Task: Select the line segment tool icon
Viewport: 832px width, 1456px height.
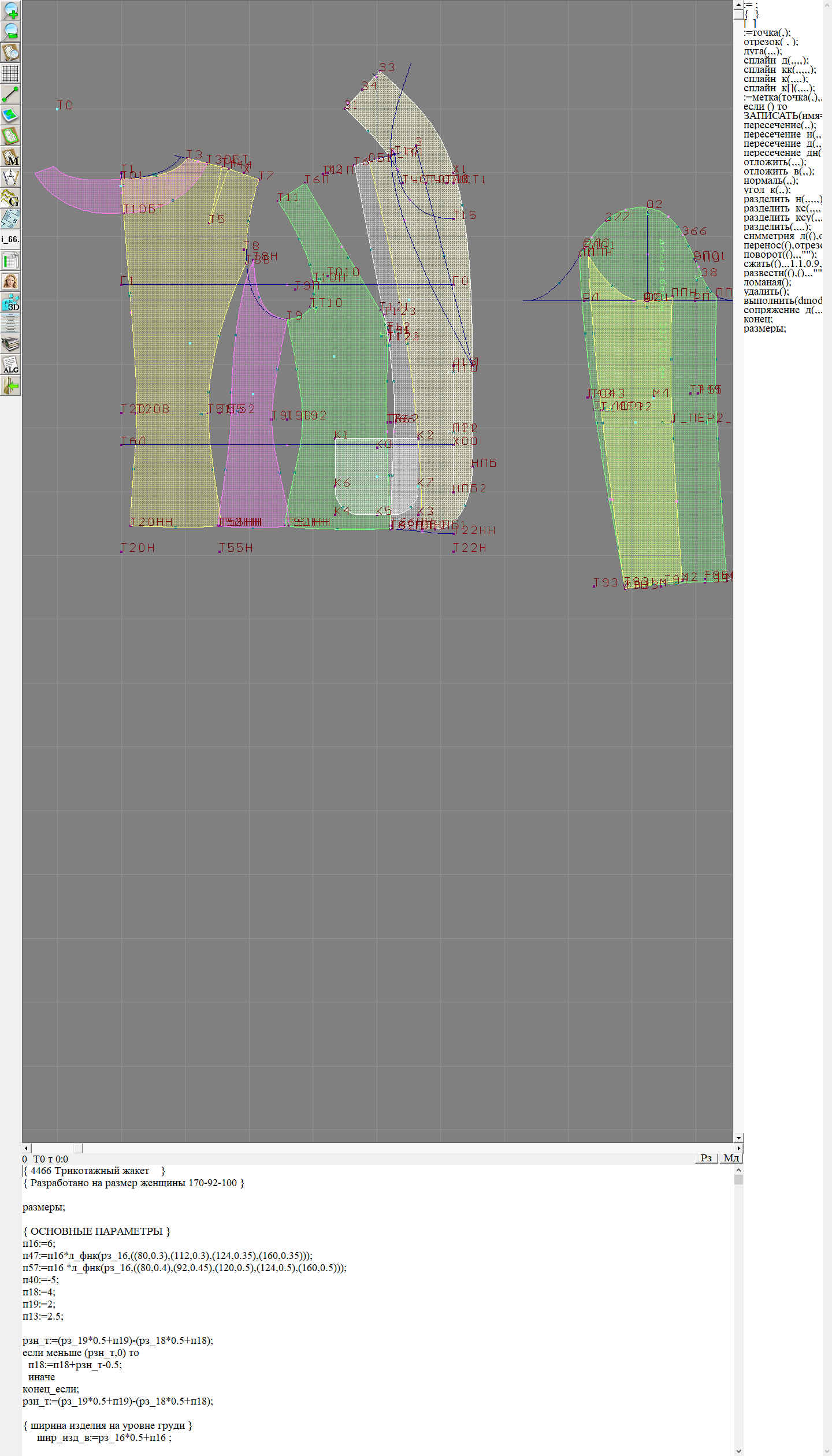Action: [10, 94]
